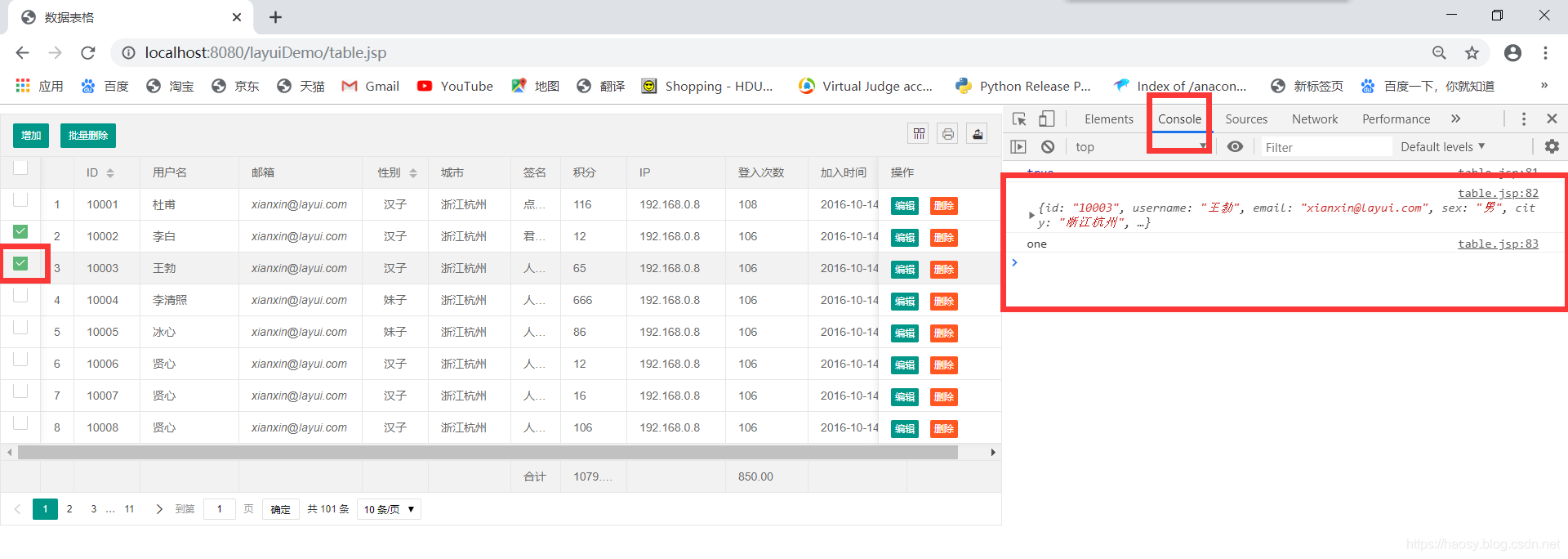Switch to the Elements tab
The image size is (1568, 559).
pyautogui.click(x=1108, y=119)
